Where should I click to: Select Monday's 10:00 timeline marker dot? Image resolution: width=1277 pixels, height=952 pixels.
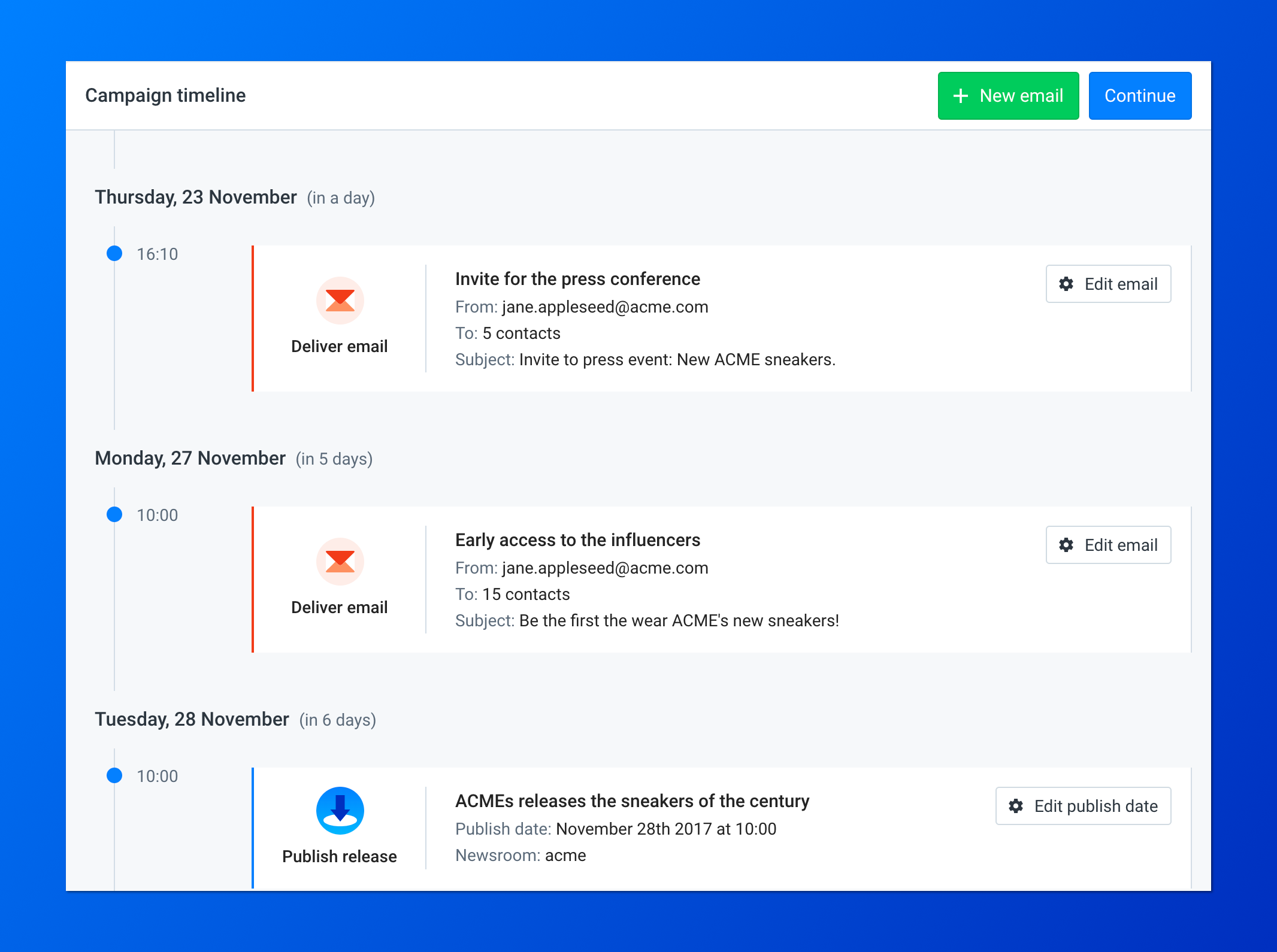114,514
